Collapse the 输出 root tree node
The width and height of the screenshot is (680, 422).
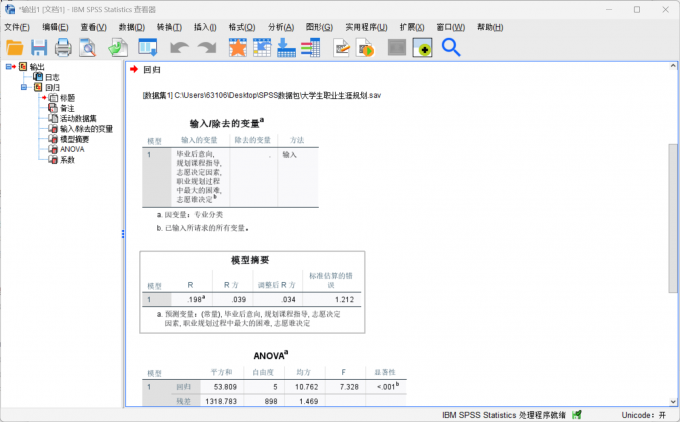tap(8, 66)
